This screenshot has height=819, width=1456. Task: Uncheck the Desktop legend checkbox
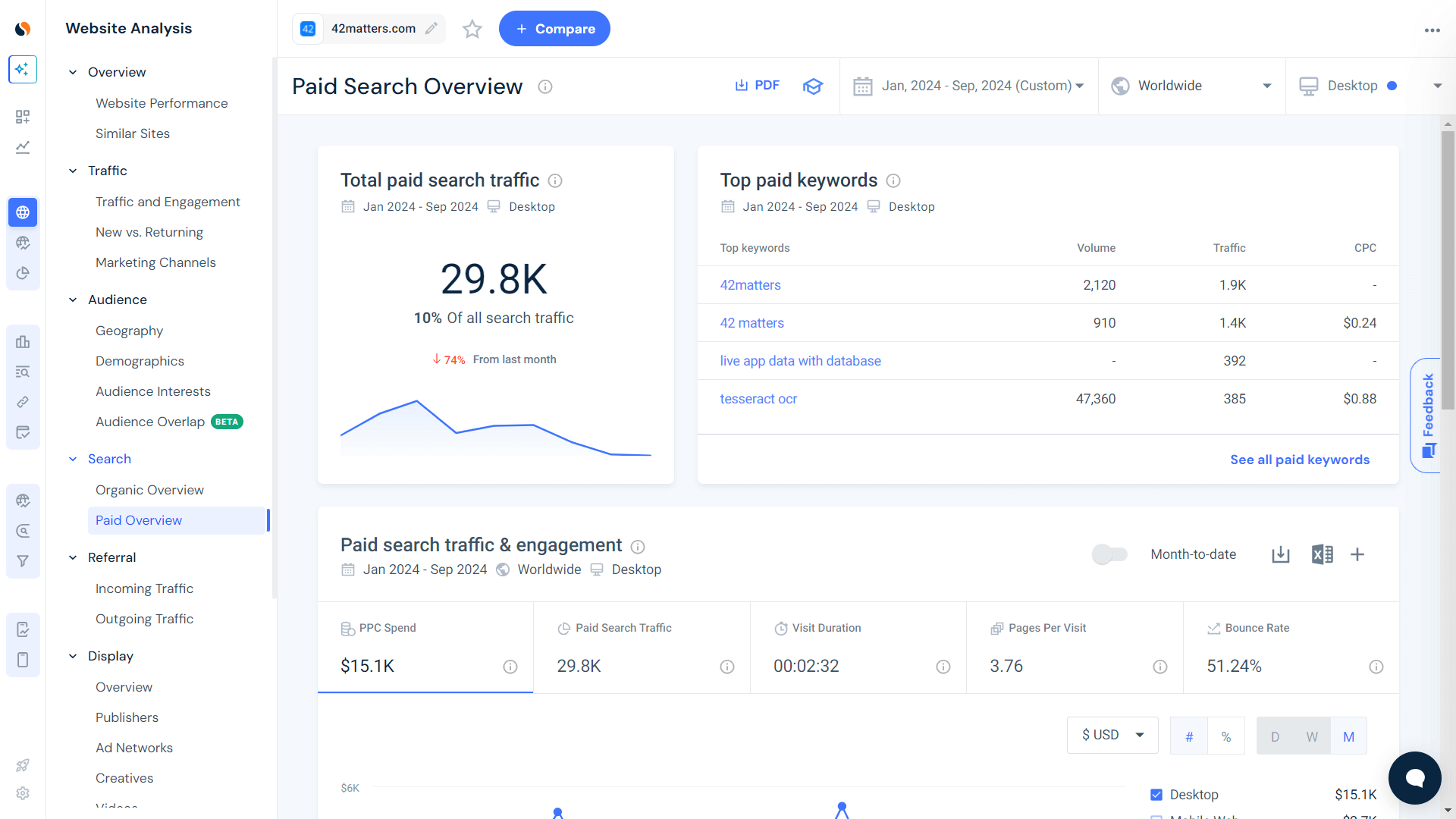1156,795
